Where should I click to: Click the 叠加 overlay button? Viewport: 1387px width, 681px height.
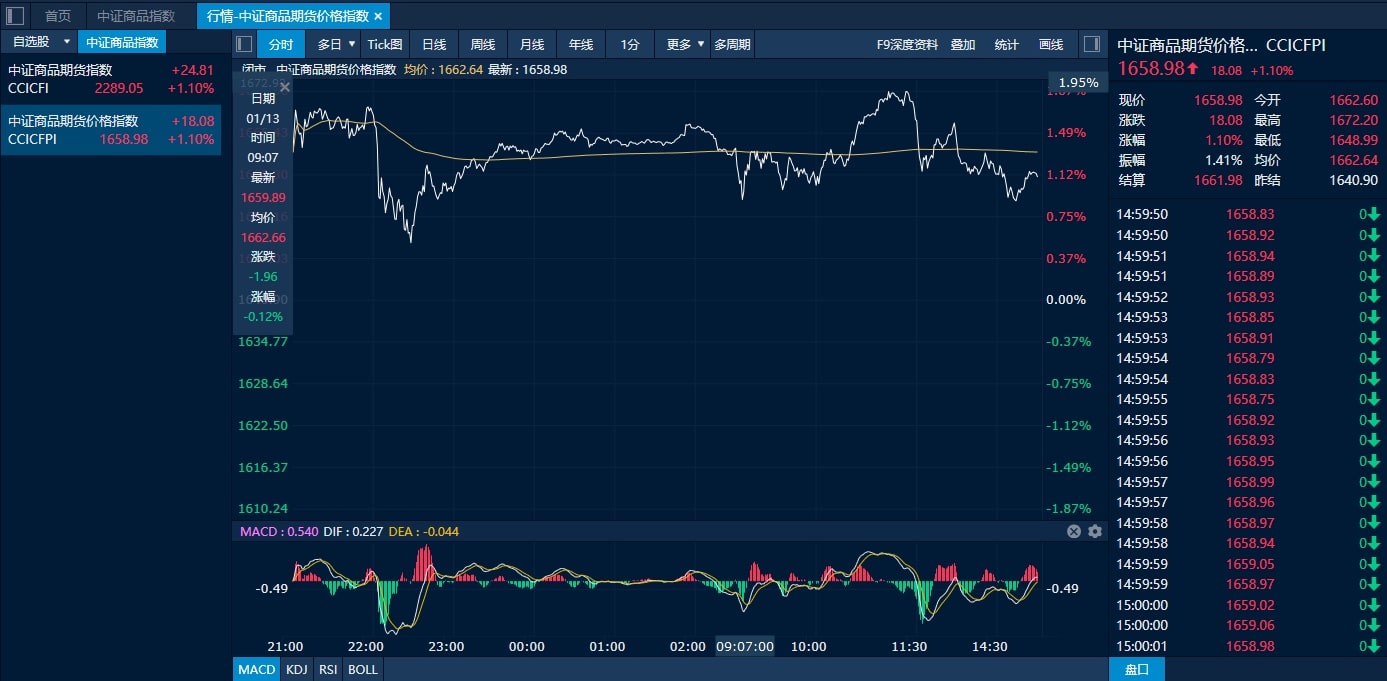[963, 44]
